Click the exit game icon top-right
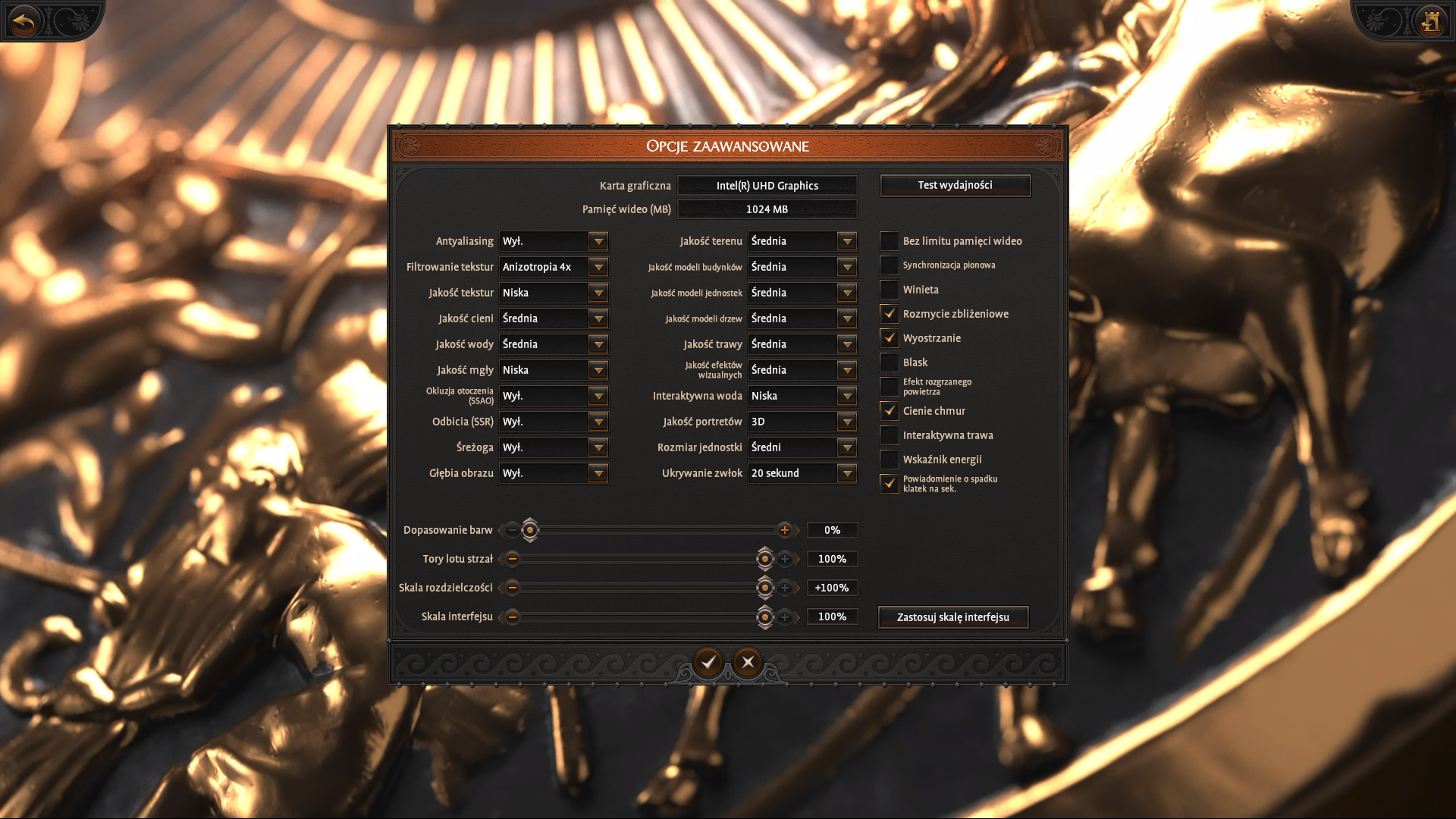 point(1430,20)
